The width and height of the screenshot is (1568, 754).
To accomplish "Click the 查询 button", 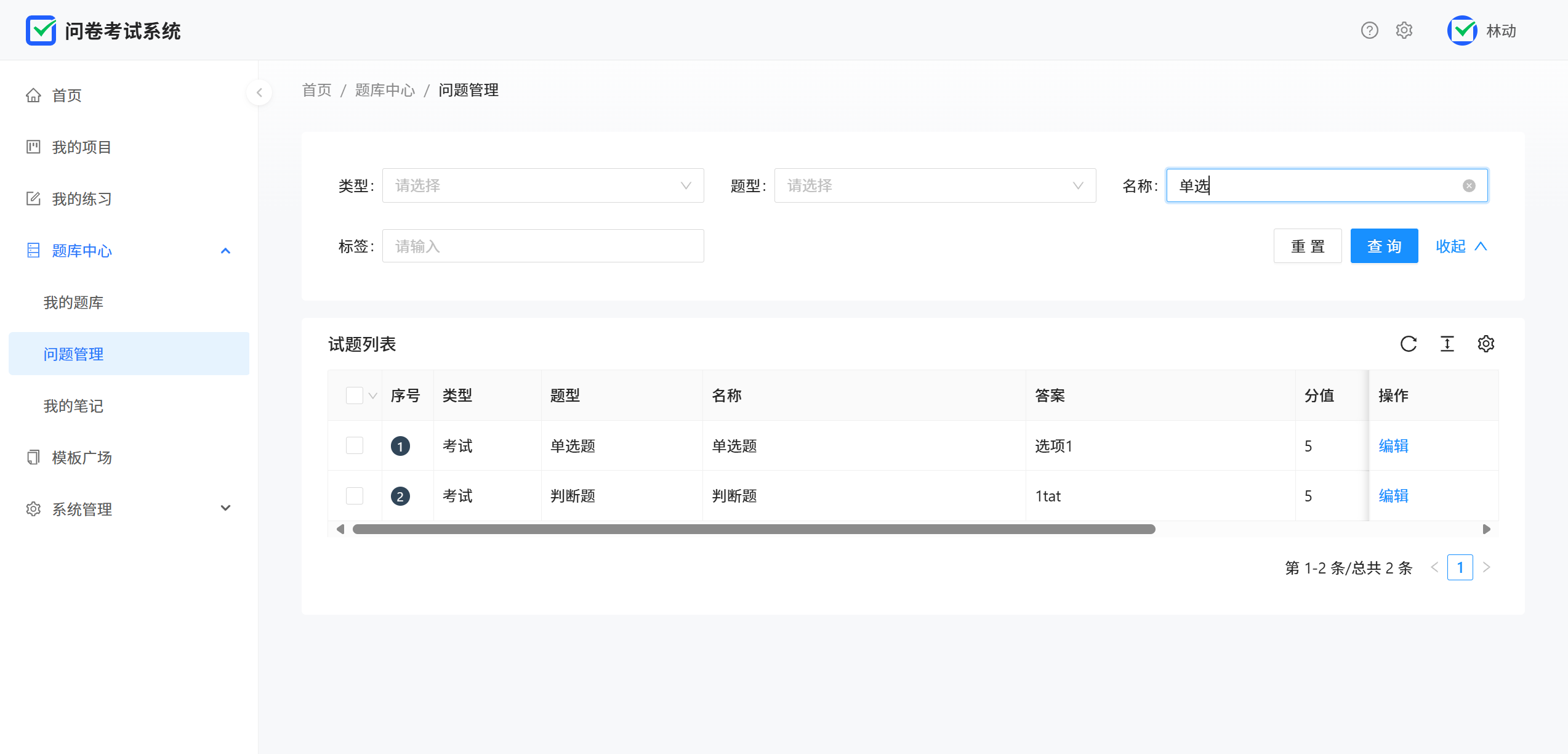I will tap(1384, 246).
